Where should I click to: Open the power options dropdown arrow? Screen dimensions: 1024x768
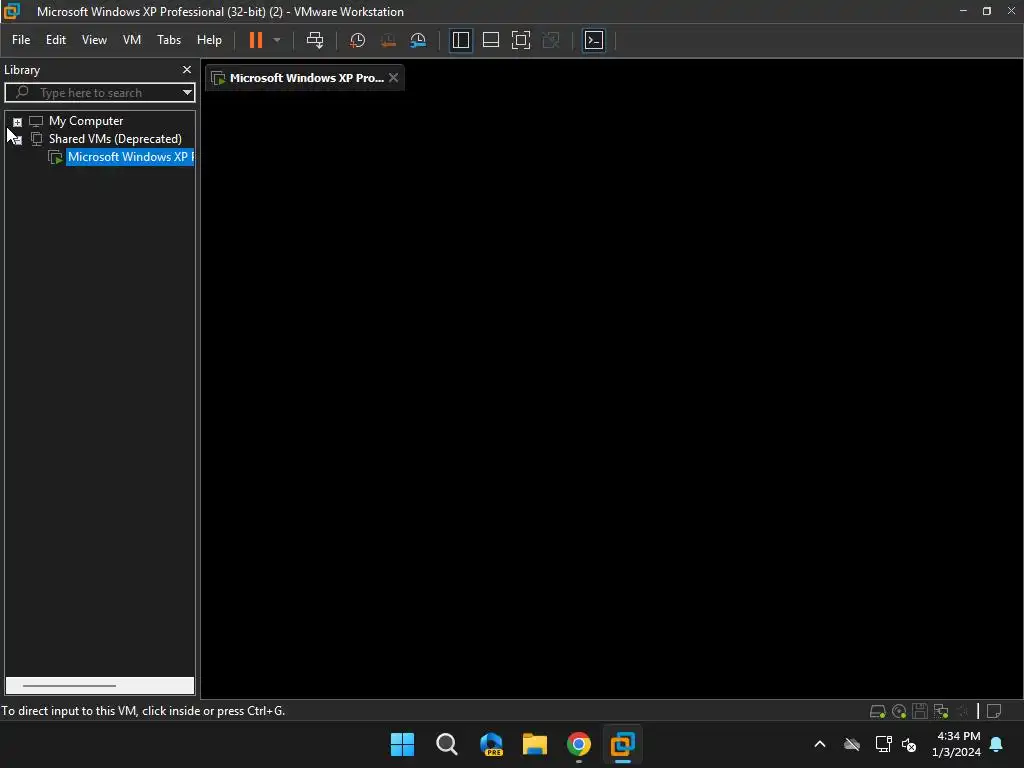pos(277,40)
